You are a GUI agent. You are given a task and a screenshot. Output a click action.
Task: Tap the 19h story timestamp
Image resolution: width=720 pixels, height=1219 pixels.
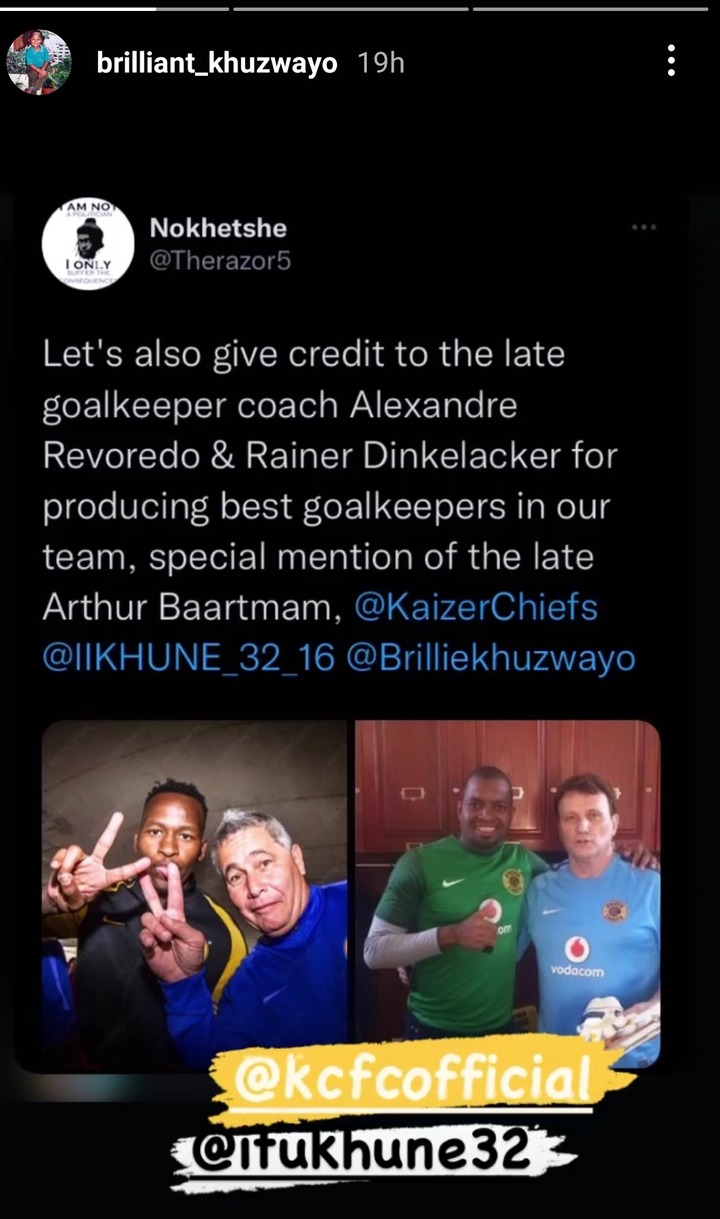click(381, 63)
